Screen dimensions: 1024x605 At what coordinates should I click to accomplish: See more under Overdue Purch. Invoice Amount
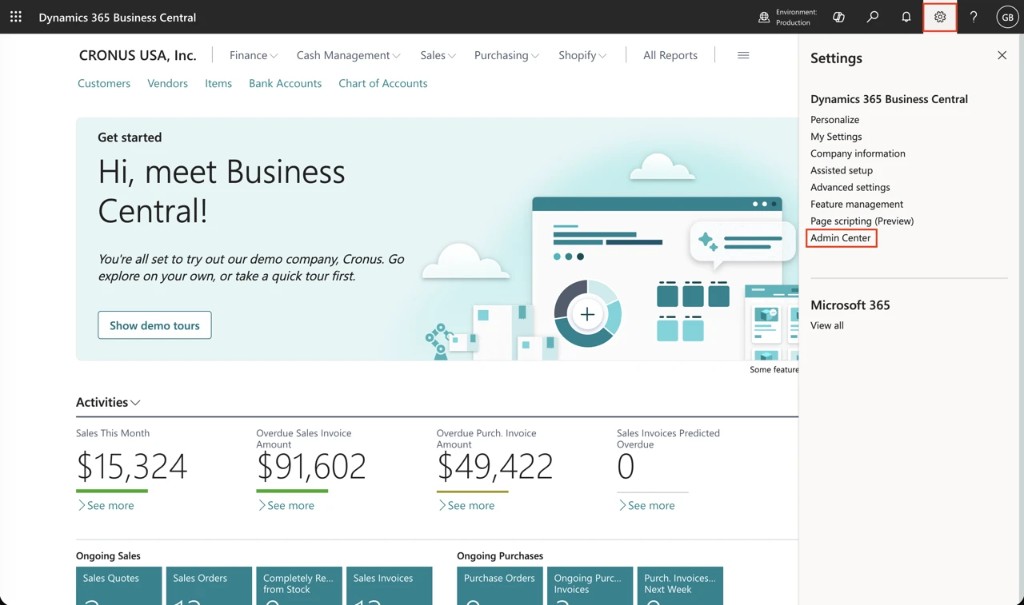point(466,506)
